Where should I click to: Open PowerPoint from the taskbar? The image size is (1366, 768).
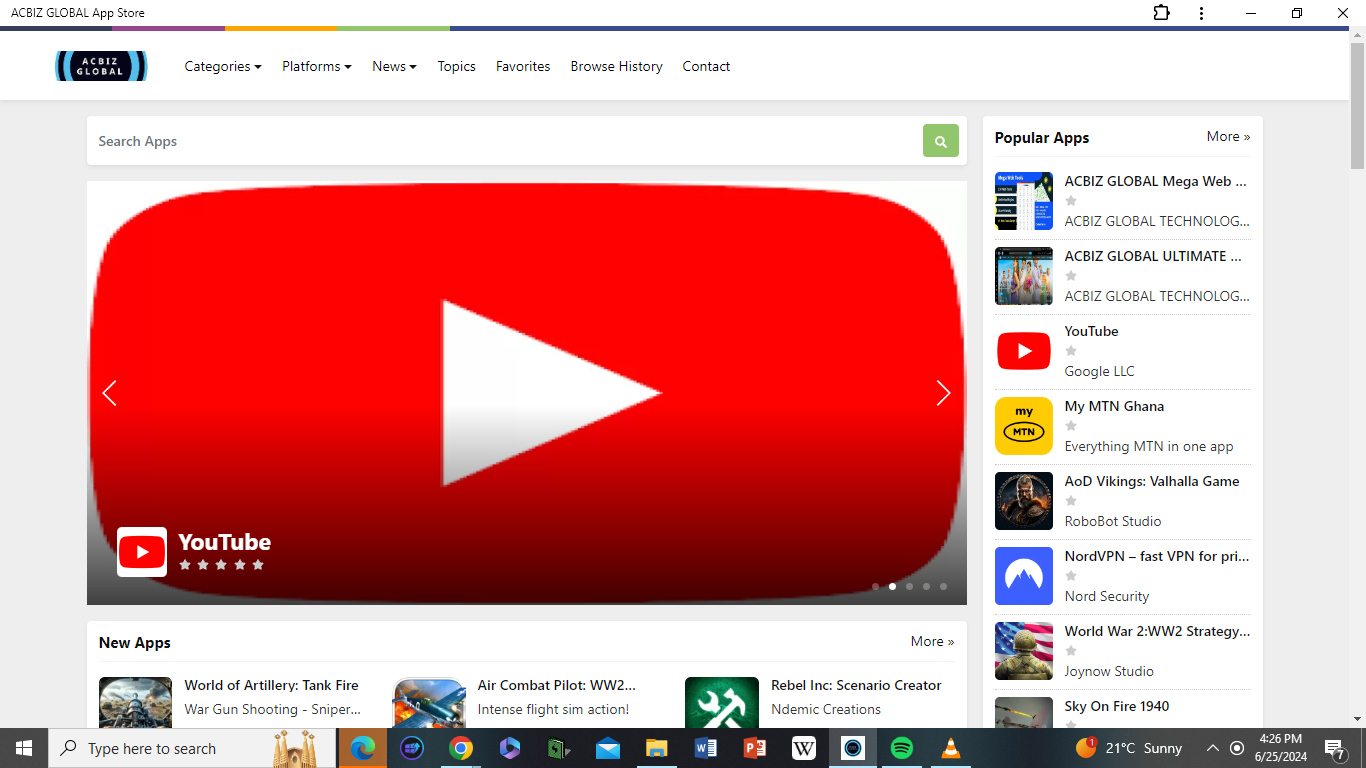(x=755, y=748)
